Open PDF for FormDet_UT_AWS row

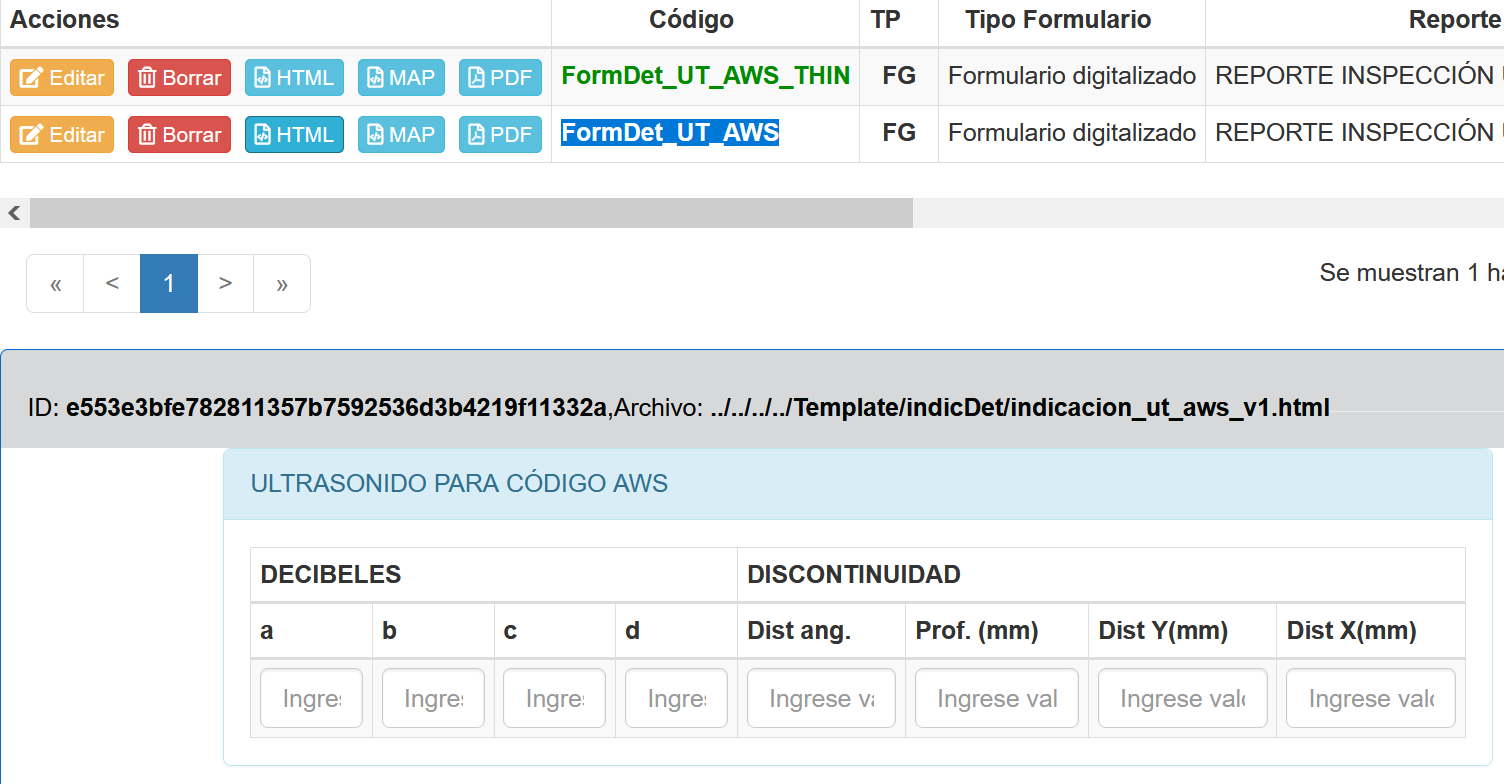[500, 134]
